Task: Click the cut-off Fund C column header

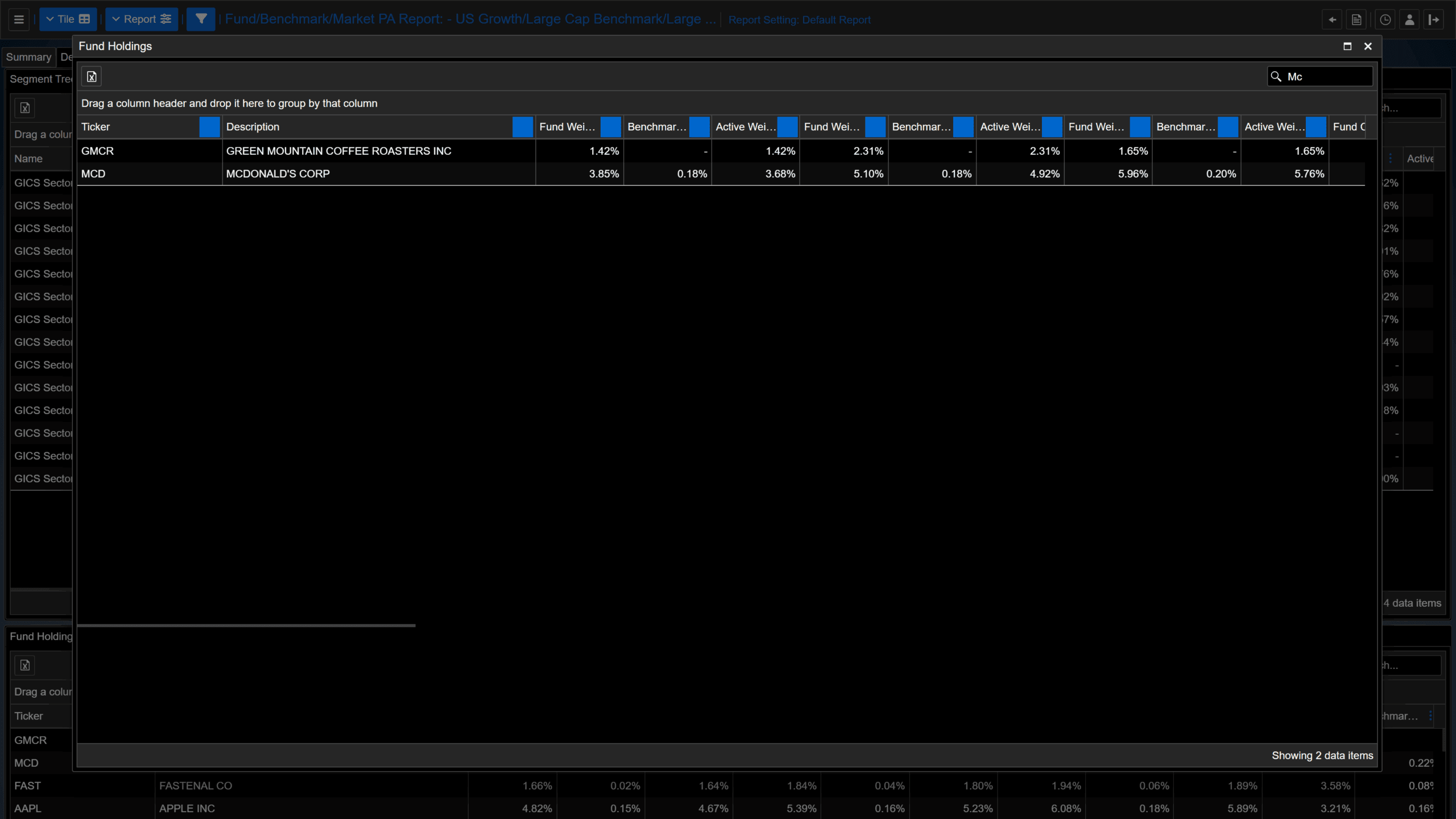Action: pos(1349,127)
